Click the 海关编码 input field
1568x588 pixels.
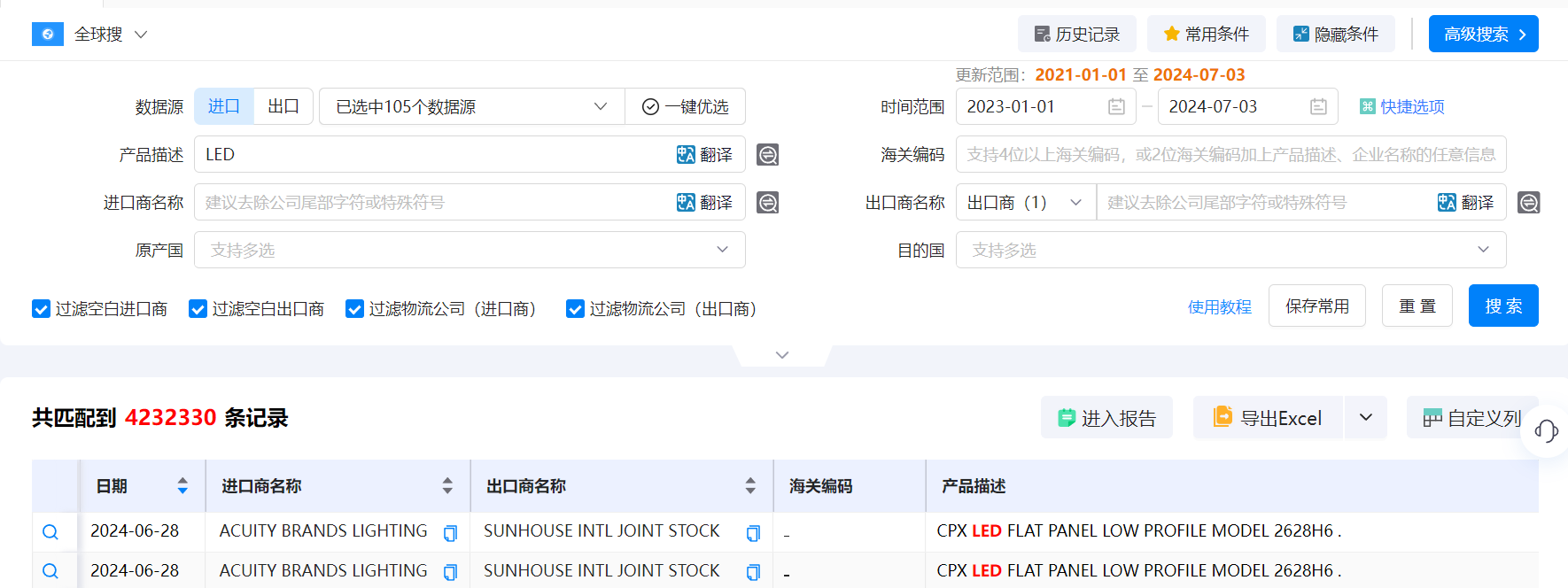[1230, 155]
